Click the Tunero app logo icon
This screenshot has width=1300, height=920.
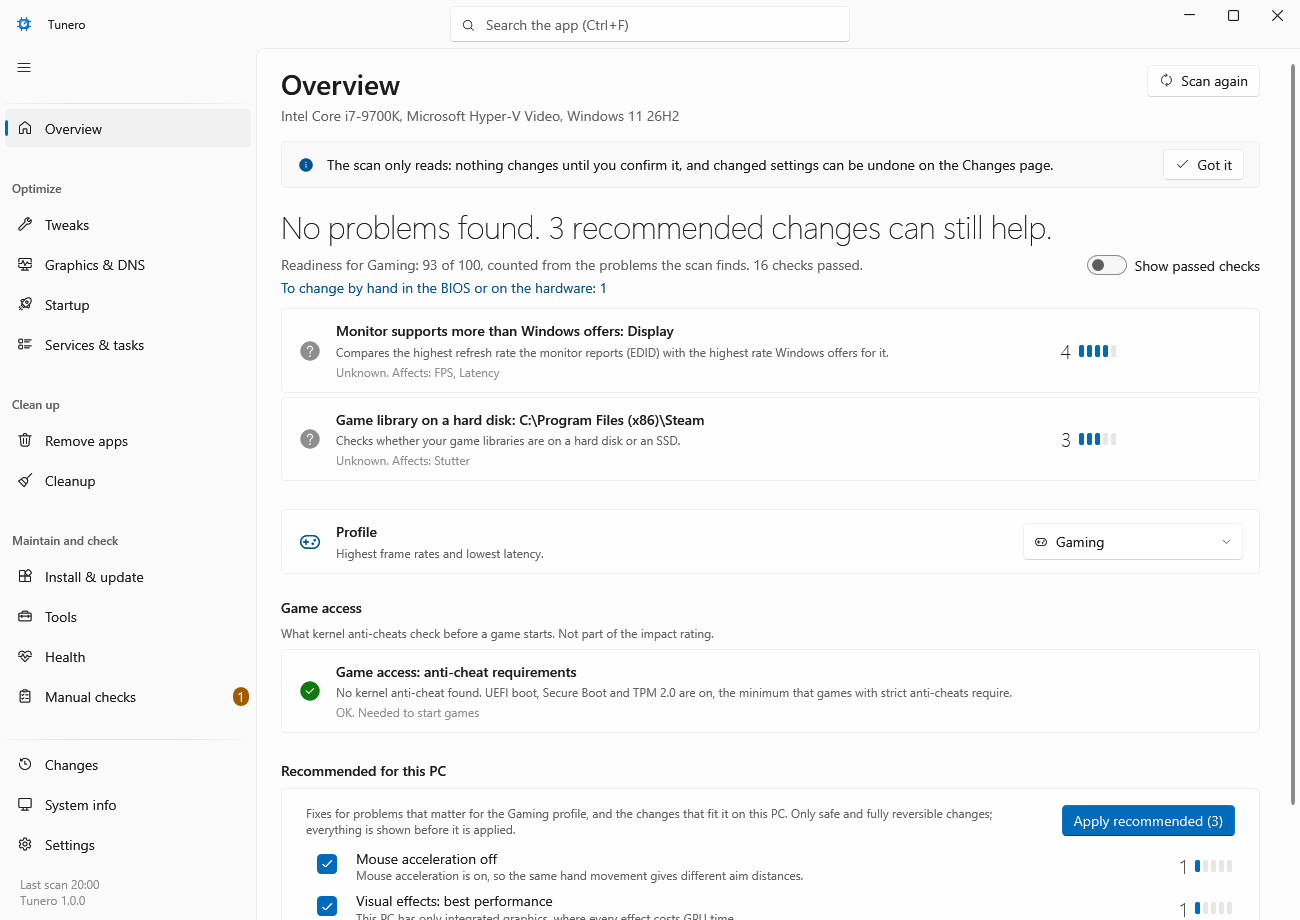(24, 25)
